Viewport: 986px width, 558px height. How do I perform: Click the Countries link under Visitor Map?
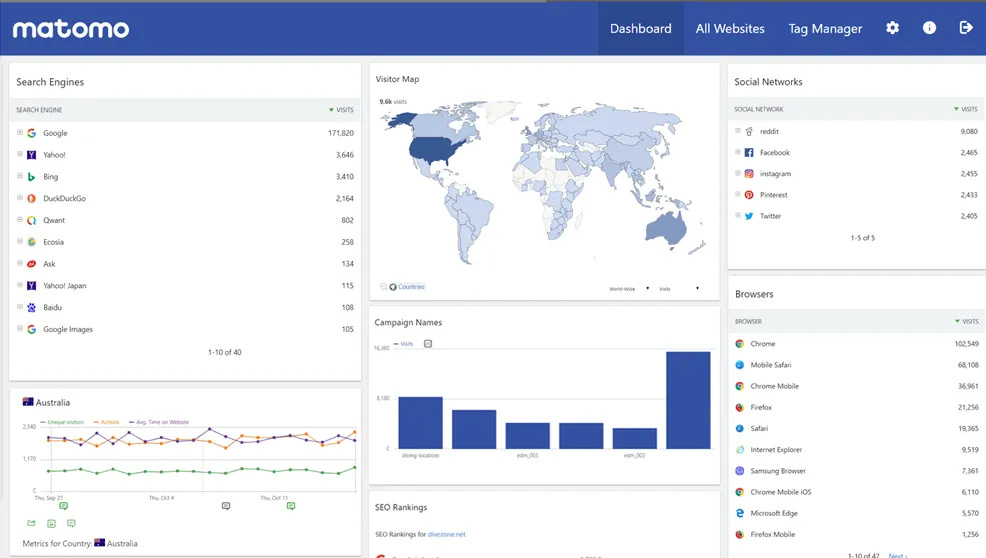(x=411, y=287)
